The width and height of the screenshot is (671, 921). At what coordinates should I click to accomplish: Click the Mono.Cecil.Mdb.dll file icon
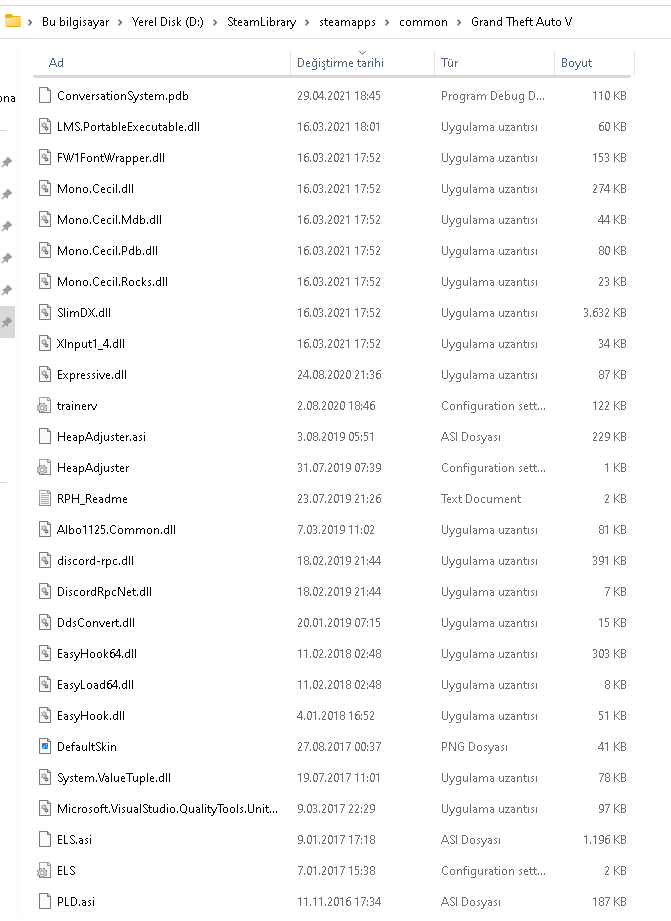click(45, 219)
